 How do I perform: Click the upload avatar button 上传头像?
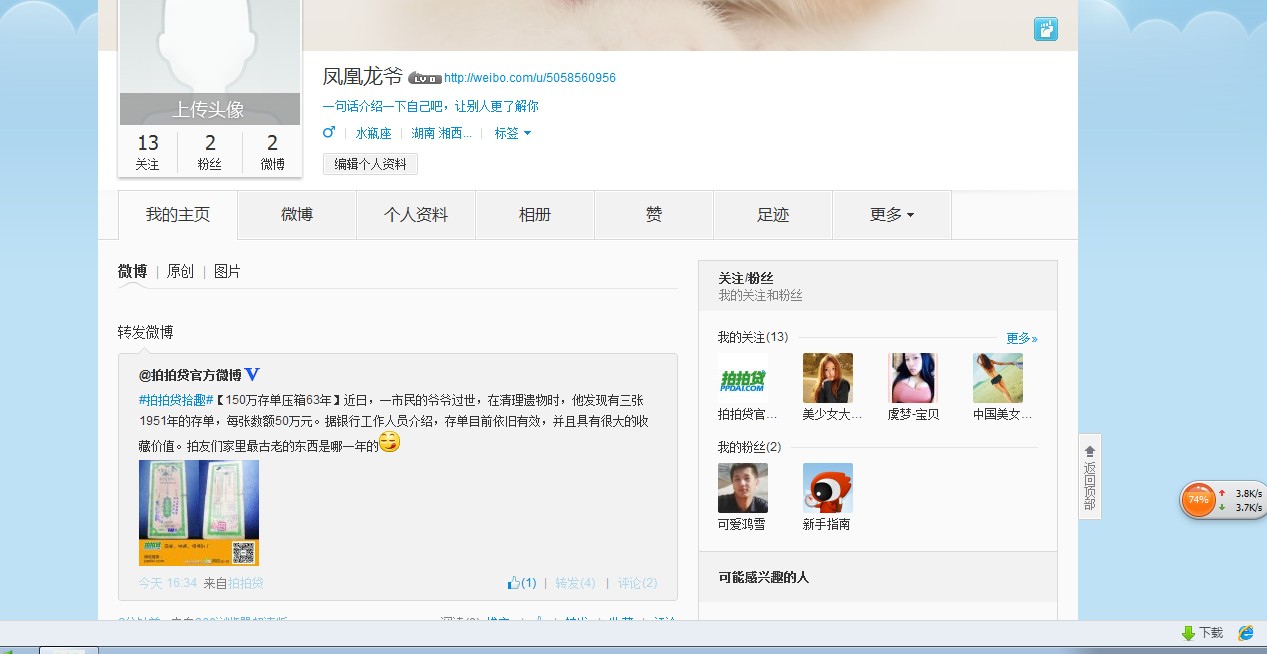click(209, 109)
